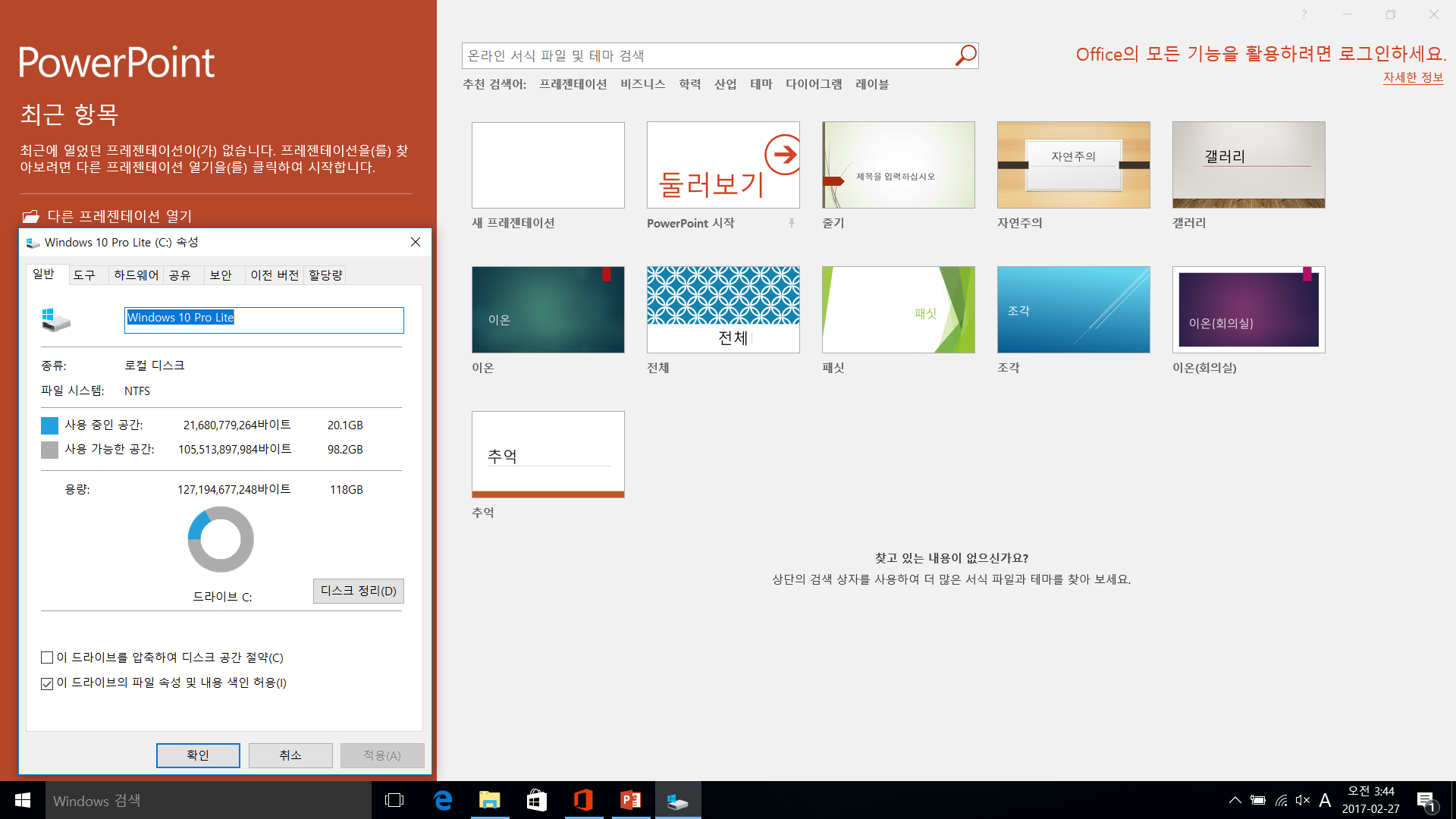Switch to the 할당량 tab
1456x819 pixels.
click(x=325, y=275)
